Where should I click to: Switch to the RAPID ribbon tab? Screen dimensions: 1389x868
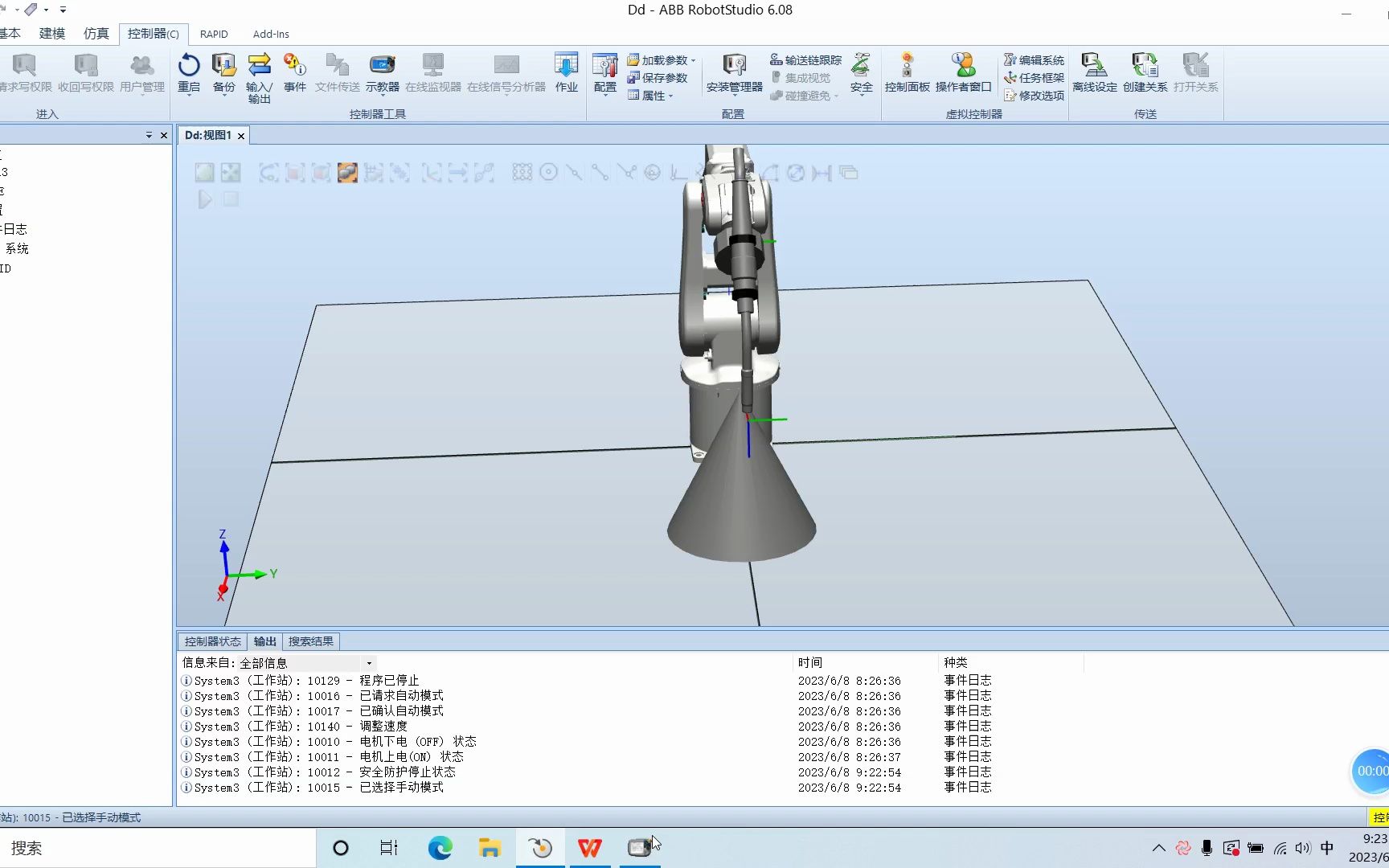coord(214,34)
